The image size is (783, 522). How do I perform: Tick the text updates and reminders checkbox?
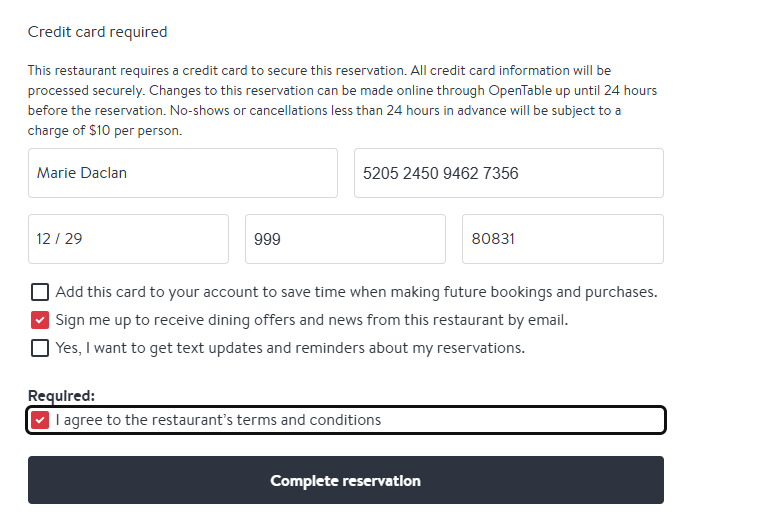point(40,348)
